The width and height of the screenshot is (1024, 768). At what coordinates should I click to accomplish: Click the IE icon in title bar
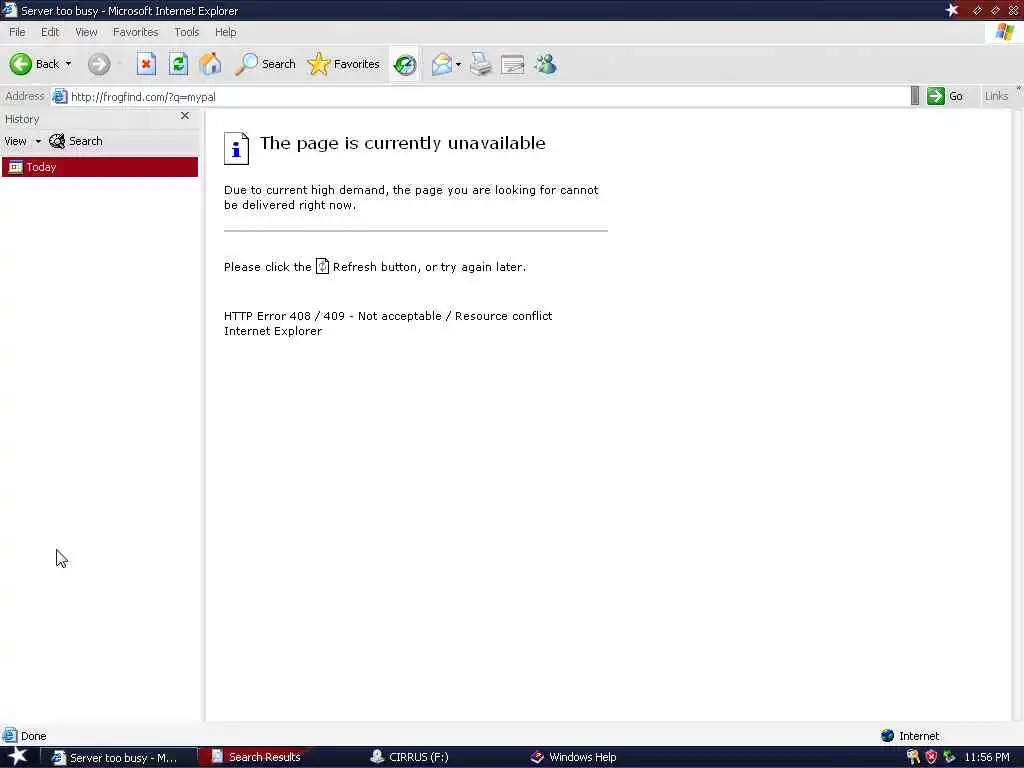[9, 10]
